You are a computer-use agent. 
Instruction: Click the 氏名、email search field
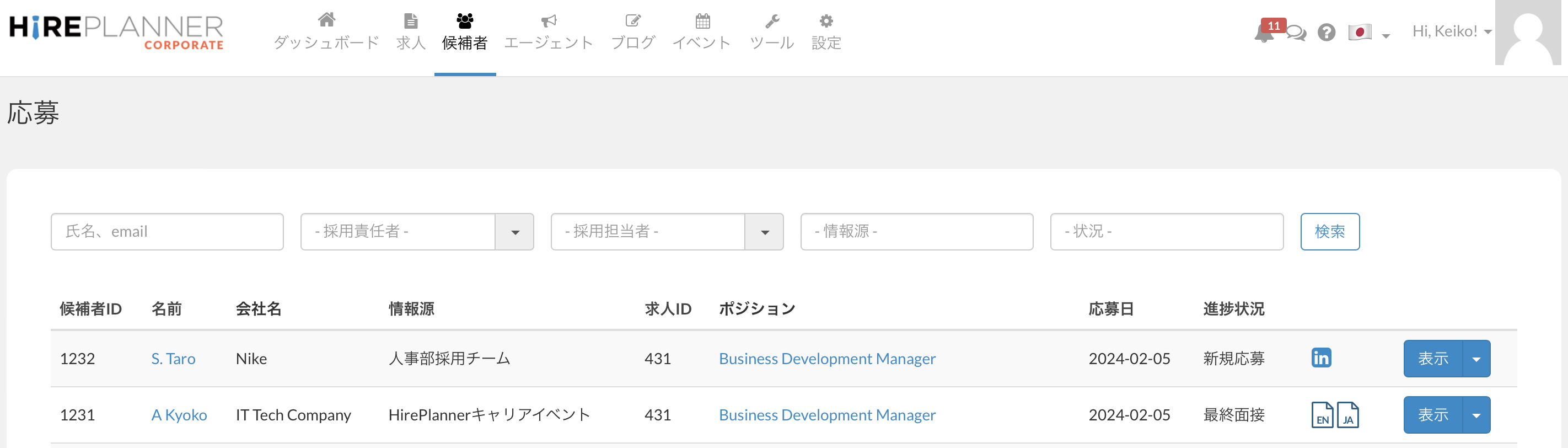click(167, 232)
